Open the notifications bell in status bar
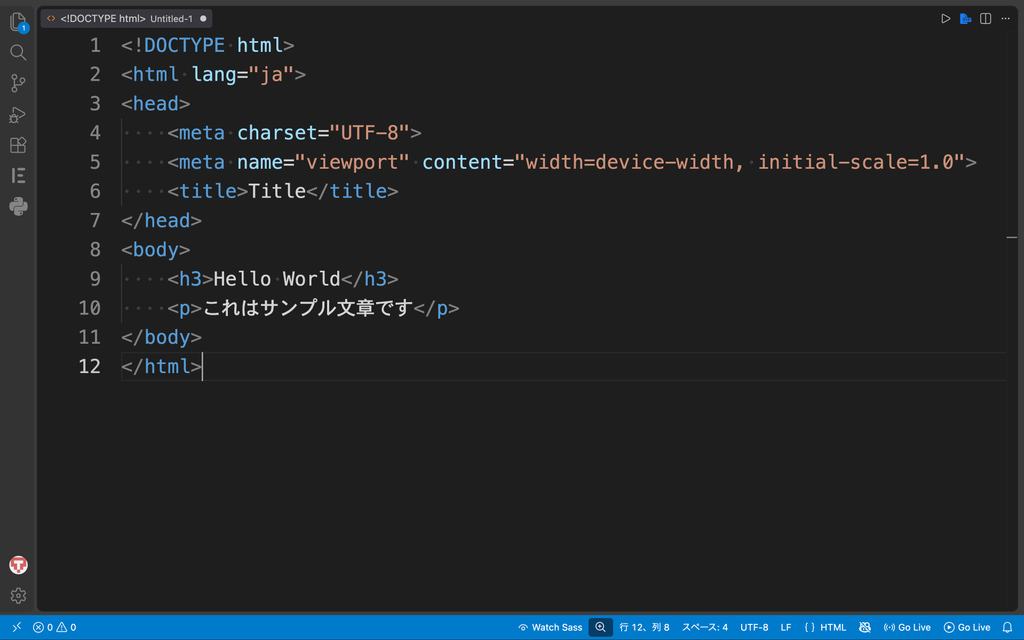Image resolution: width=1024 pixels, height=640 pixels. pos(1007,627)
